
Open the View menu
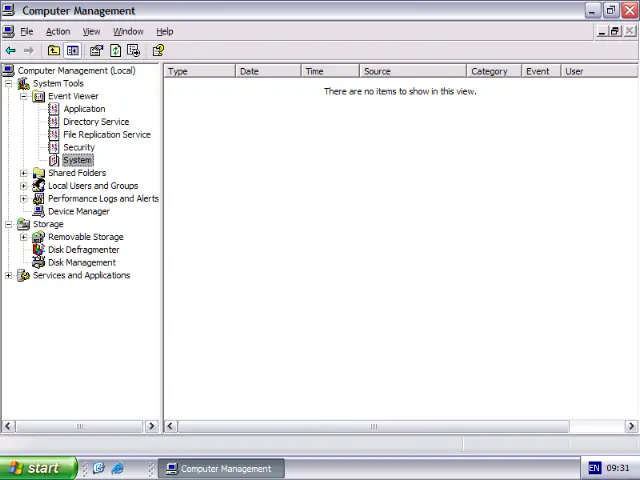pyautogui.click(x=91, y=31)
